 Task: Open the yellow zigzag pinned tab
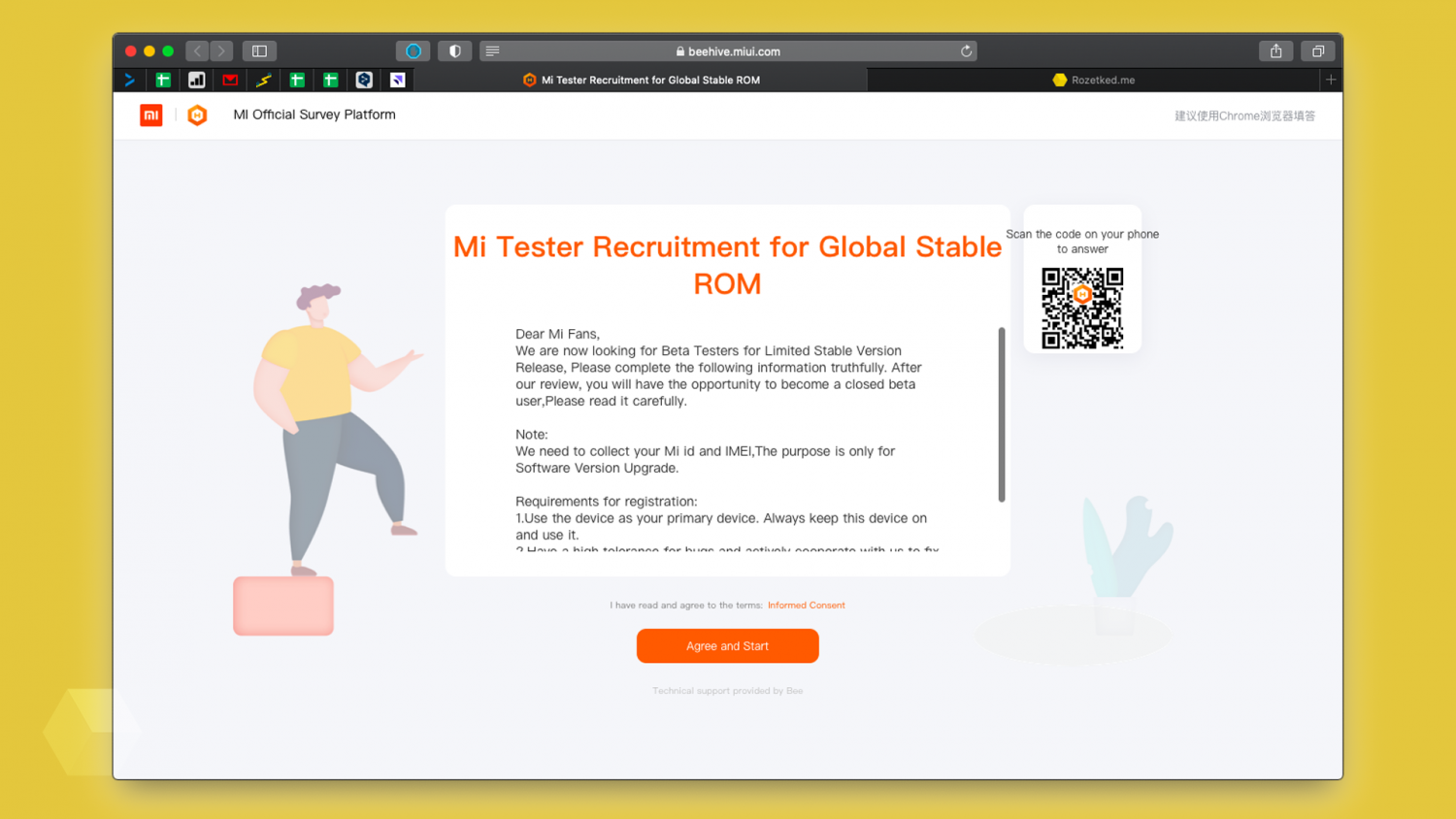(x=264, y=80)
